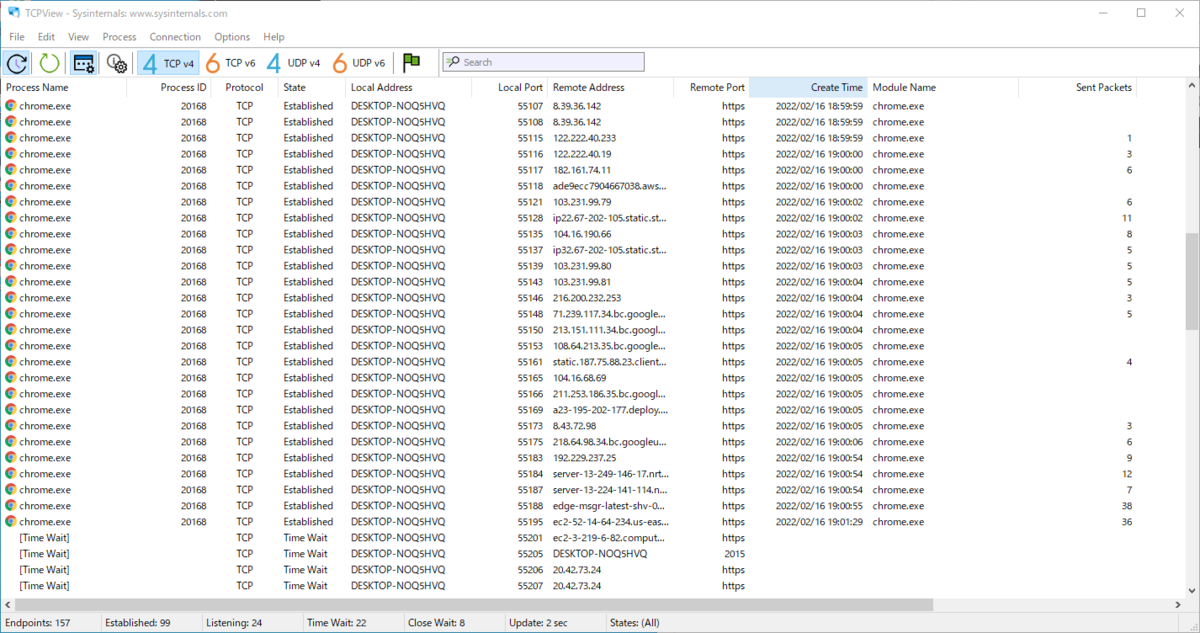Click Chrome icon in row with port 55121
The height and width of the screenshot is (633, 1200).
11,201
